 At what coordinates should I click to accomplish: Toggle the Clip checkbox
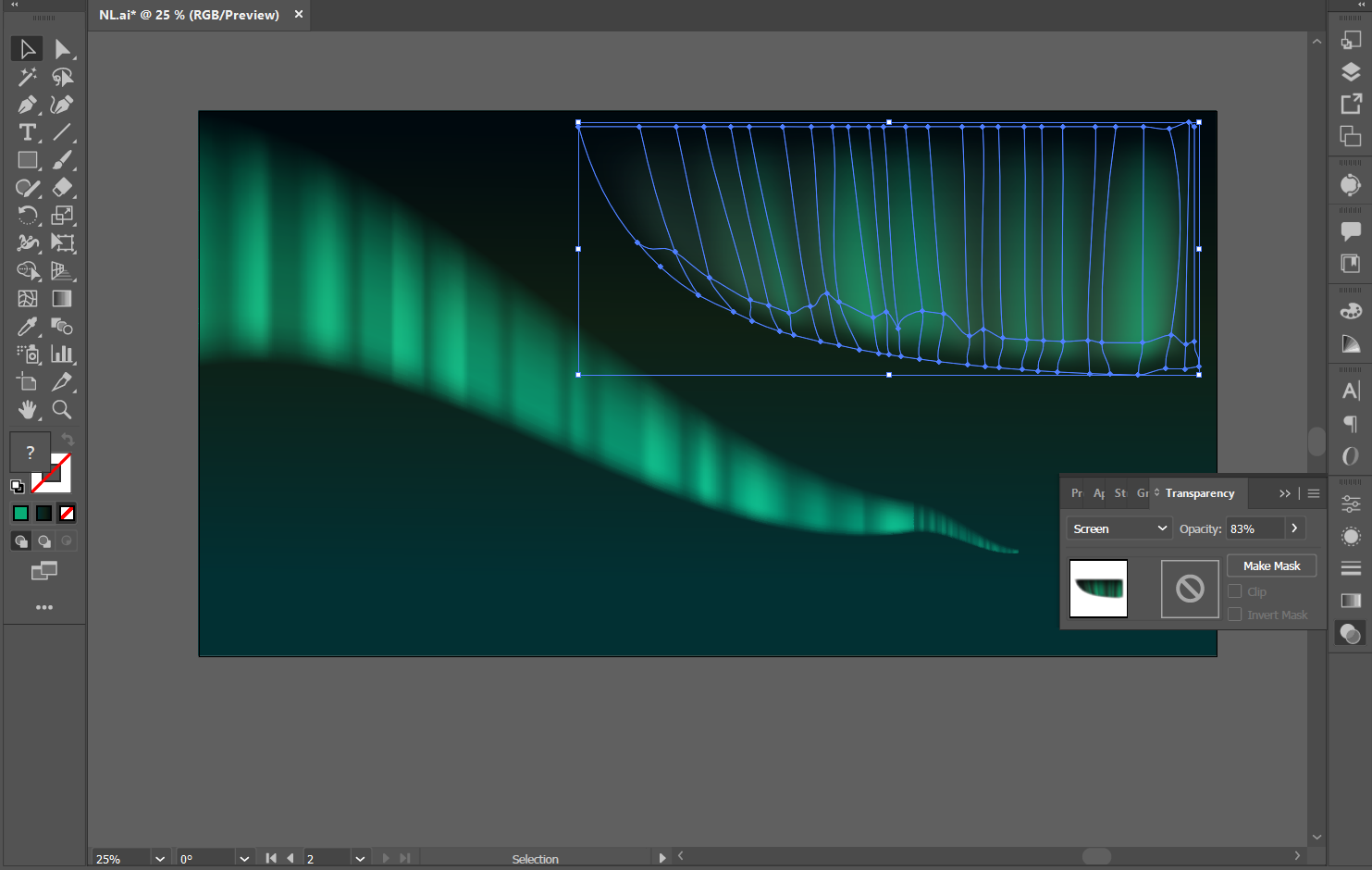[x=1234, y=591]
